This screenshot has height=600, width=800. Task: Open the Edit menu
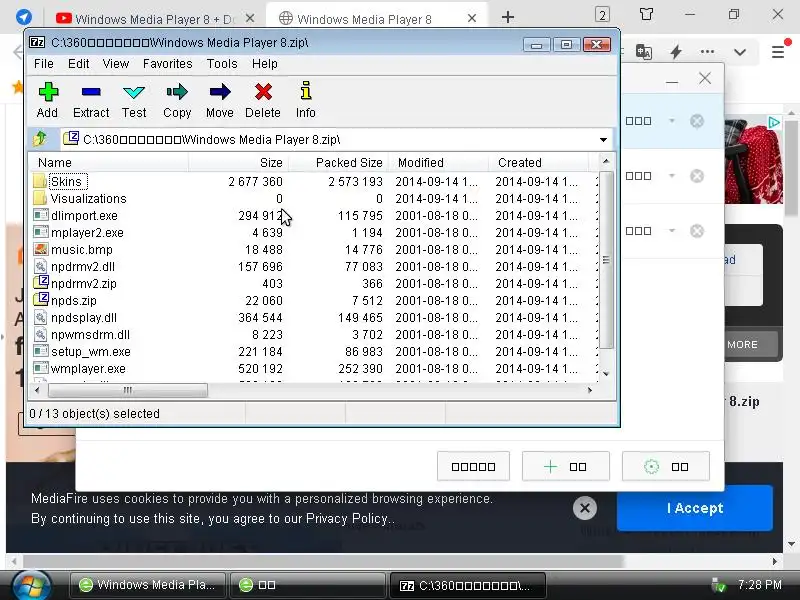pyautogui.click(x=79, y=64)
